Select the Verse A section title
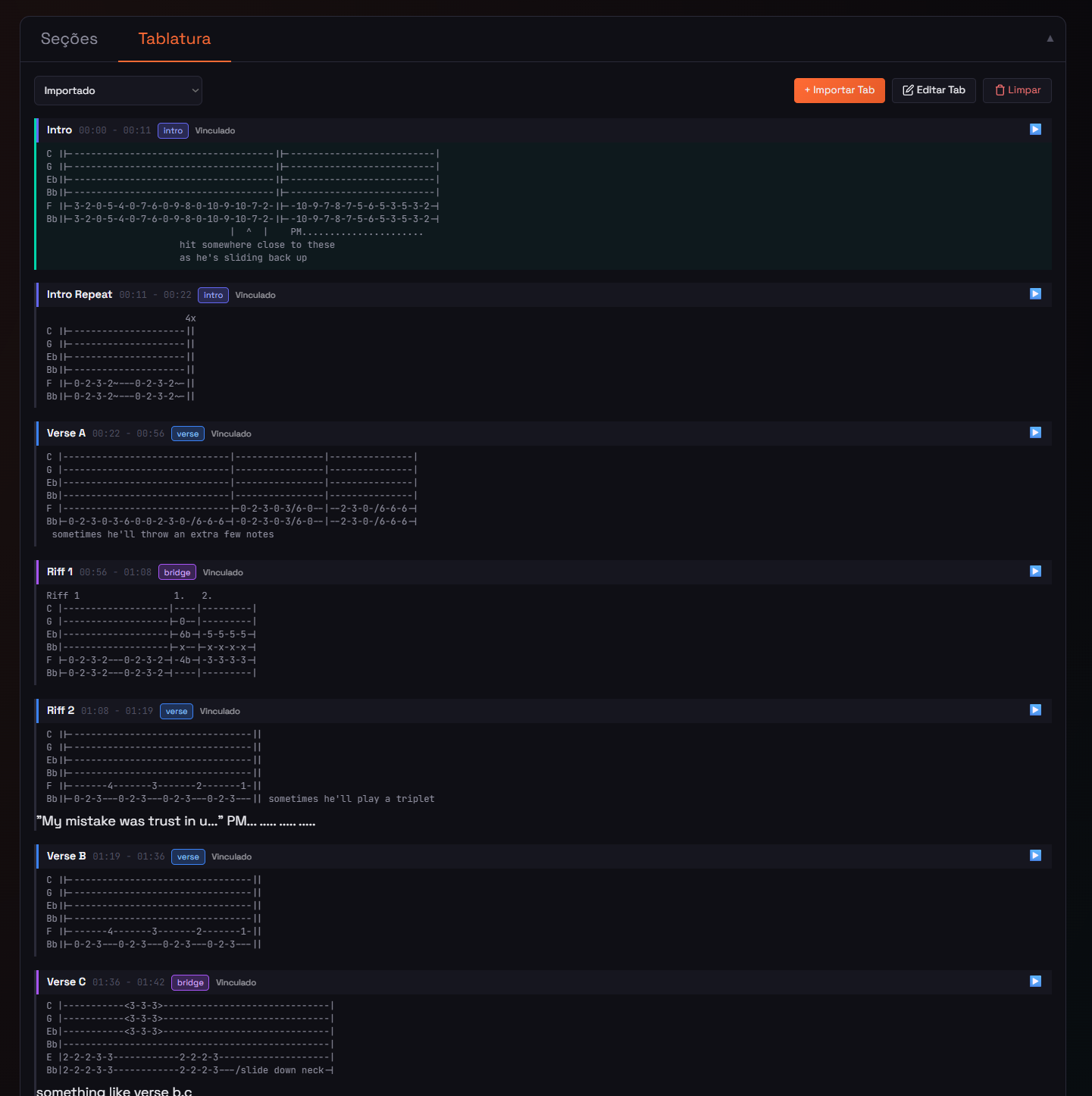This screenshot has width=1092, height=1096. (66, 433)
